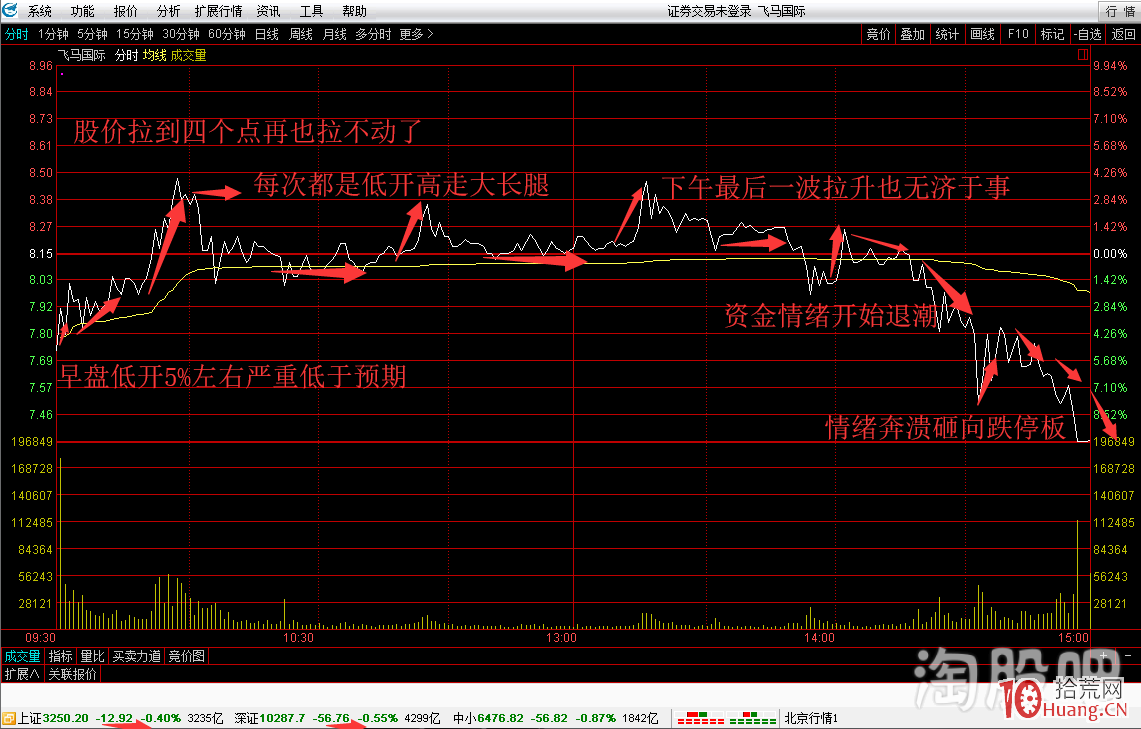
Task: Open the 工具 menu
Action: (x=312, y=11)
